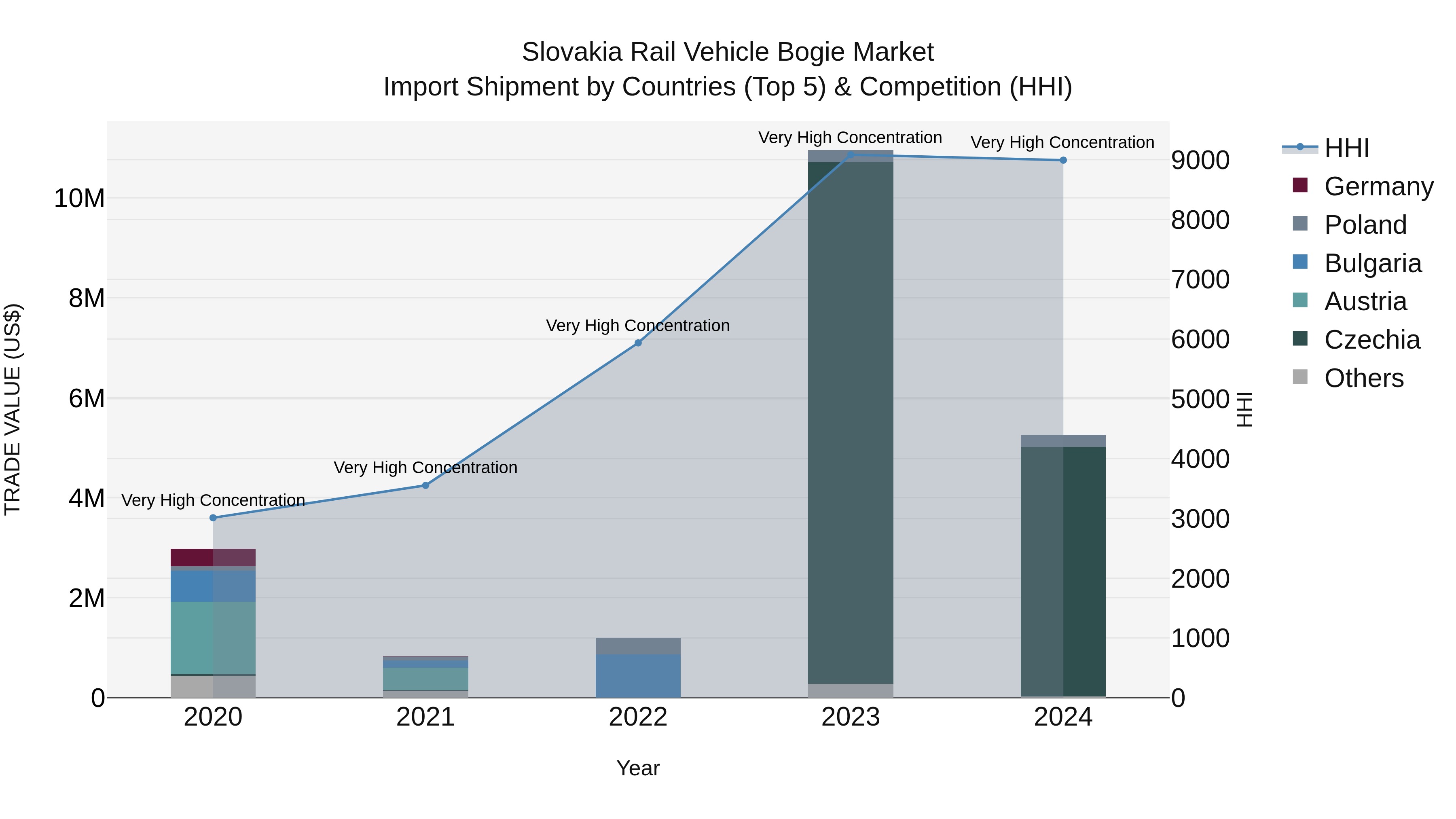1456x819 pixels.
Task: Click the 7000 HHI axis tick
Action: point(1200,279)
